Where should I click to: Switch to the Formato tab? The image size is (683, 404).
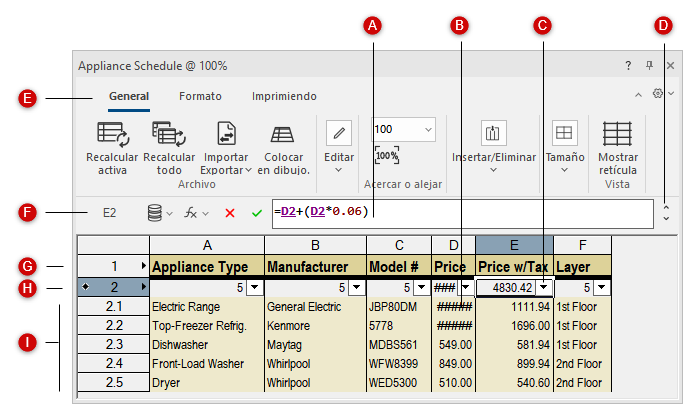pyautogui.click(x=200, y=96)
